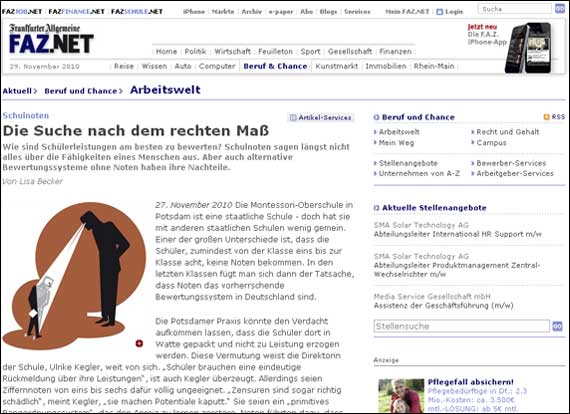Open sidebar Mein Weg link
This screenshot has width=570, height=414.
coord(396,142)
